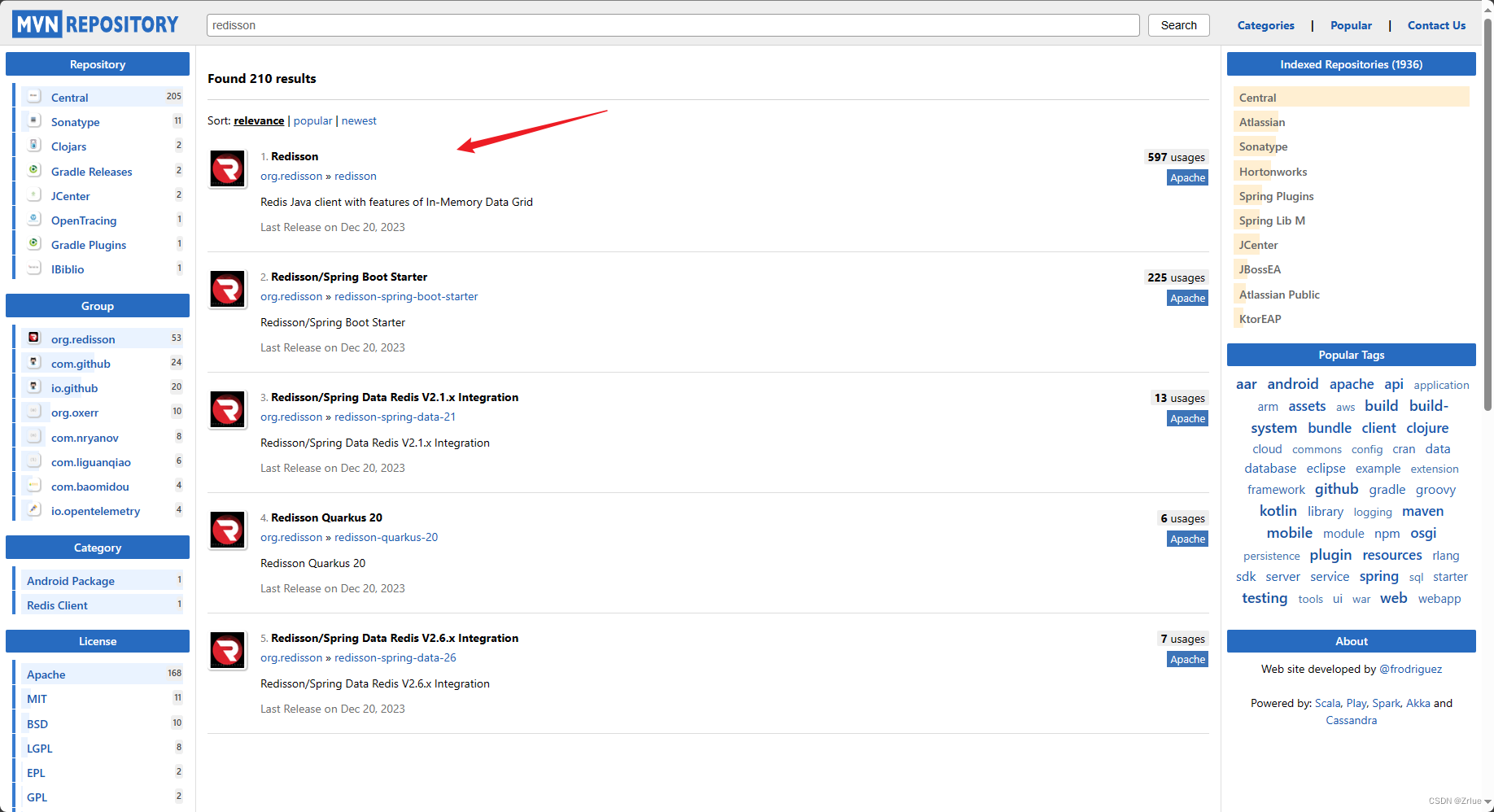Screen dimensions: 1494x812
Task: Filter by Redis Client category
Action: point(57,605)
